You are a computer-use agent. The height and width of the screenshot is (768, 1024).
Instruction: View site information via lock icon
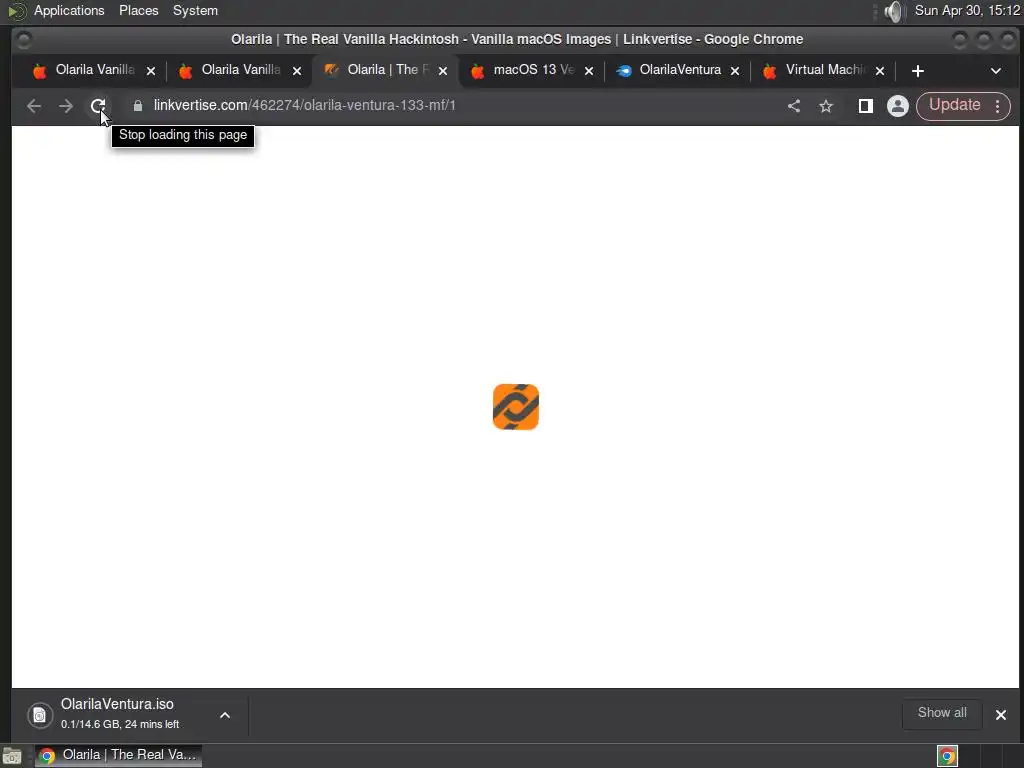click(x=138, y=106)
